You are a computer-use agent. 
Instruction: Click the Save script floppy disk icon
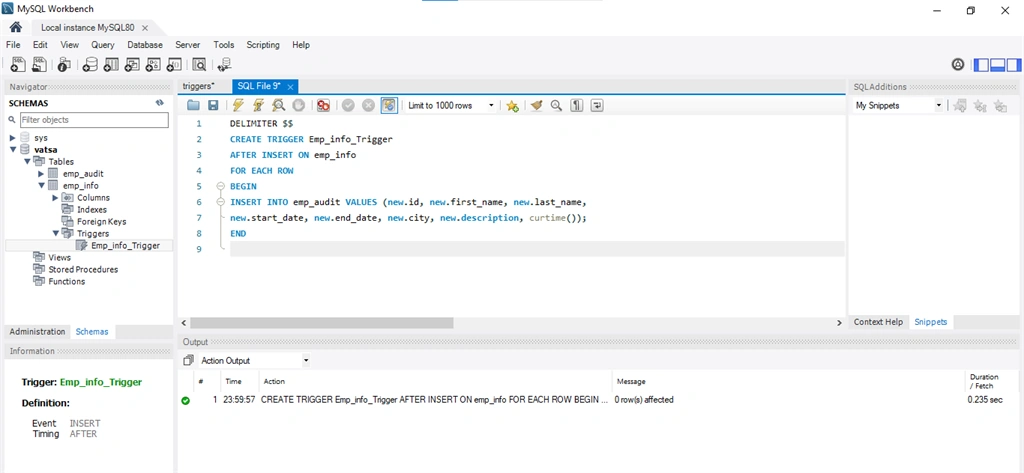[x=213, y=105]
